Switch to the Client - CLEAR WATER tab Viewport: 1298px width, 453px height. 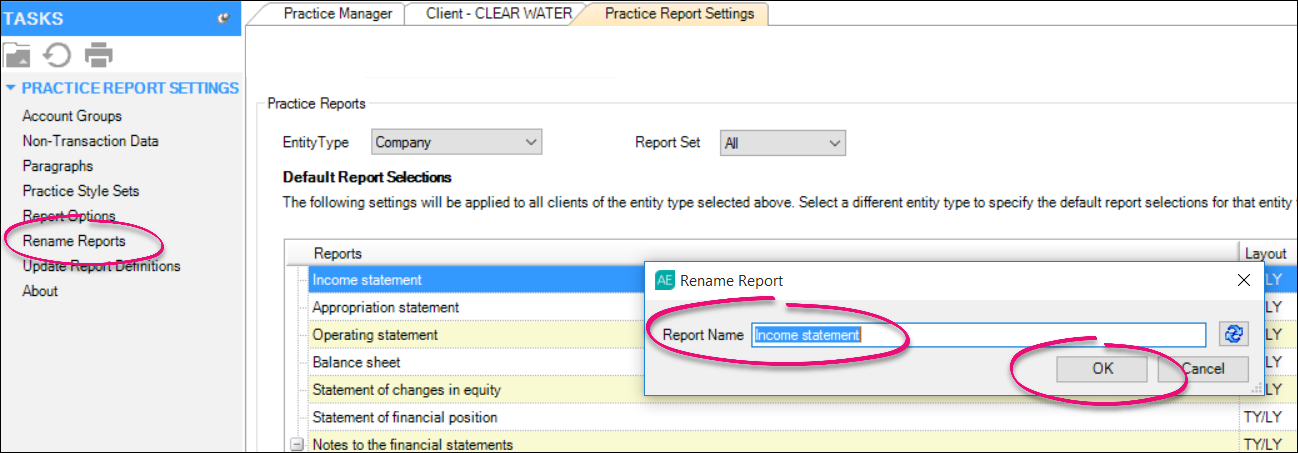(x=498, y=14)
